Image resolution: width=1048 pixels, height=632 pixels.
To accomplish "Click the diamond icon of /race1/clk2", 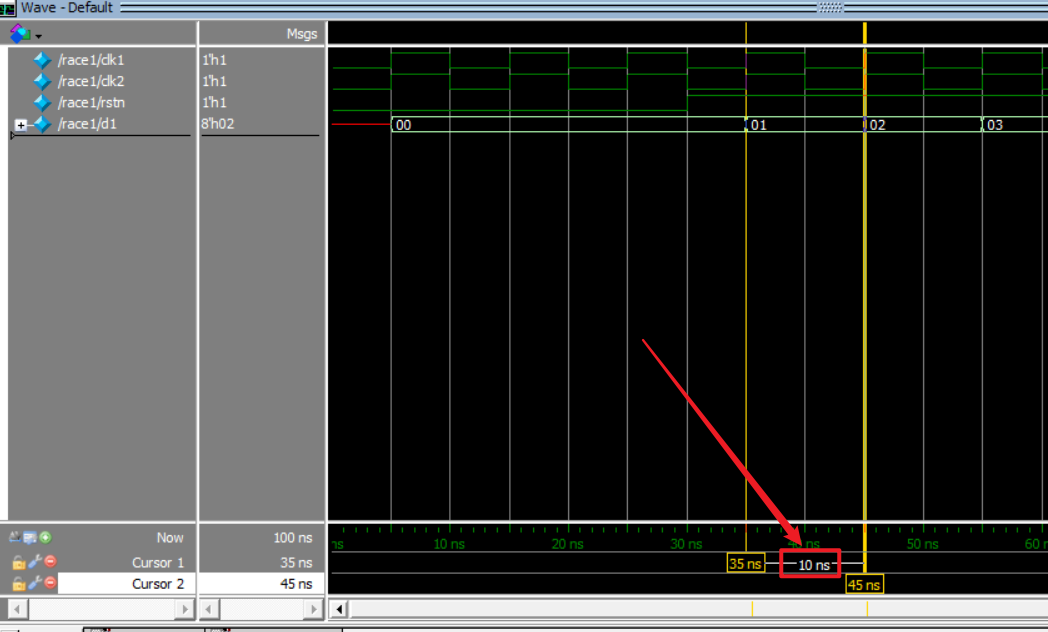I will [x=42, y=82].
